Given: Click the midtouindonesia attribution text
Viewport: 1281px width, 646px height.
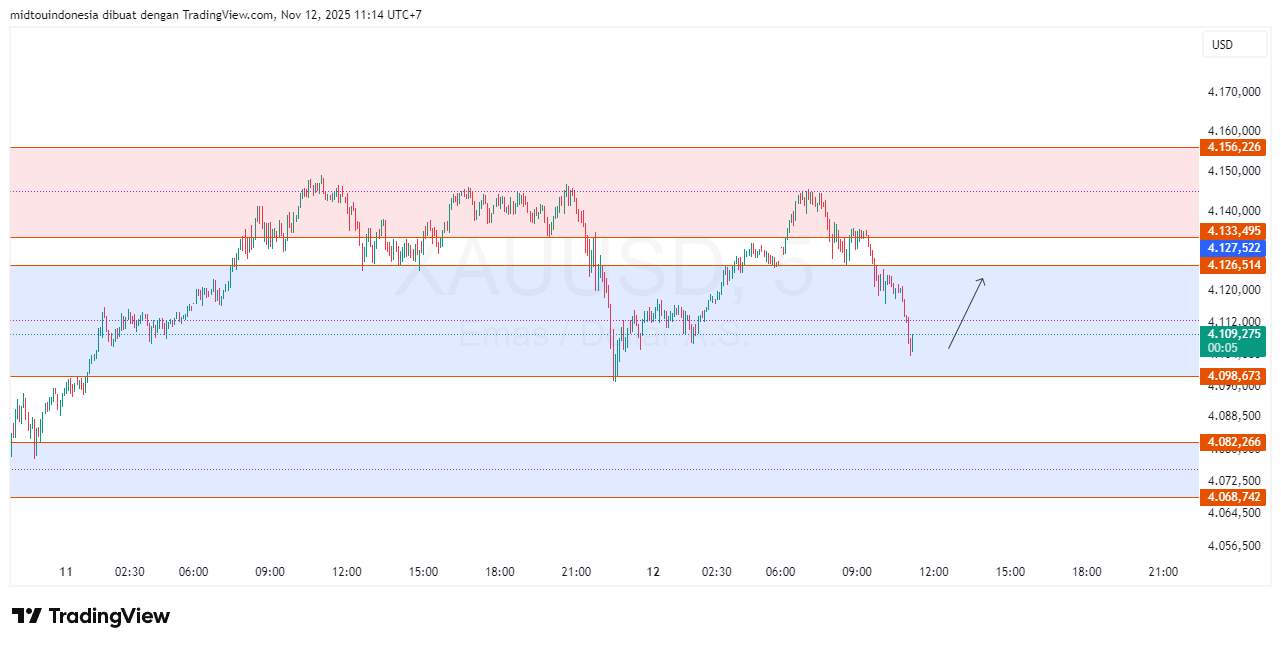Looking at the screenshot, I should coord(54,14).
